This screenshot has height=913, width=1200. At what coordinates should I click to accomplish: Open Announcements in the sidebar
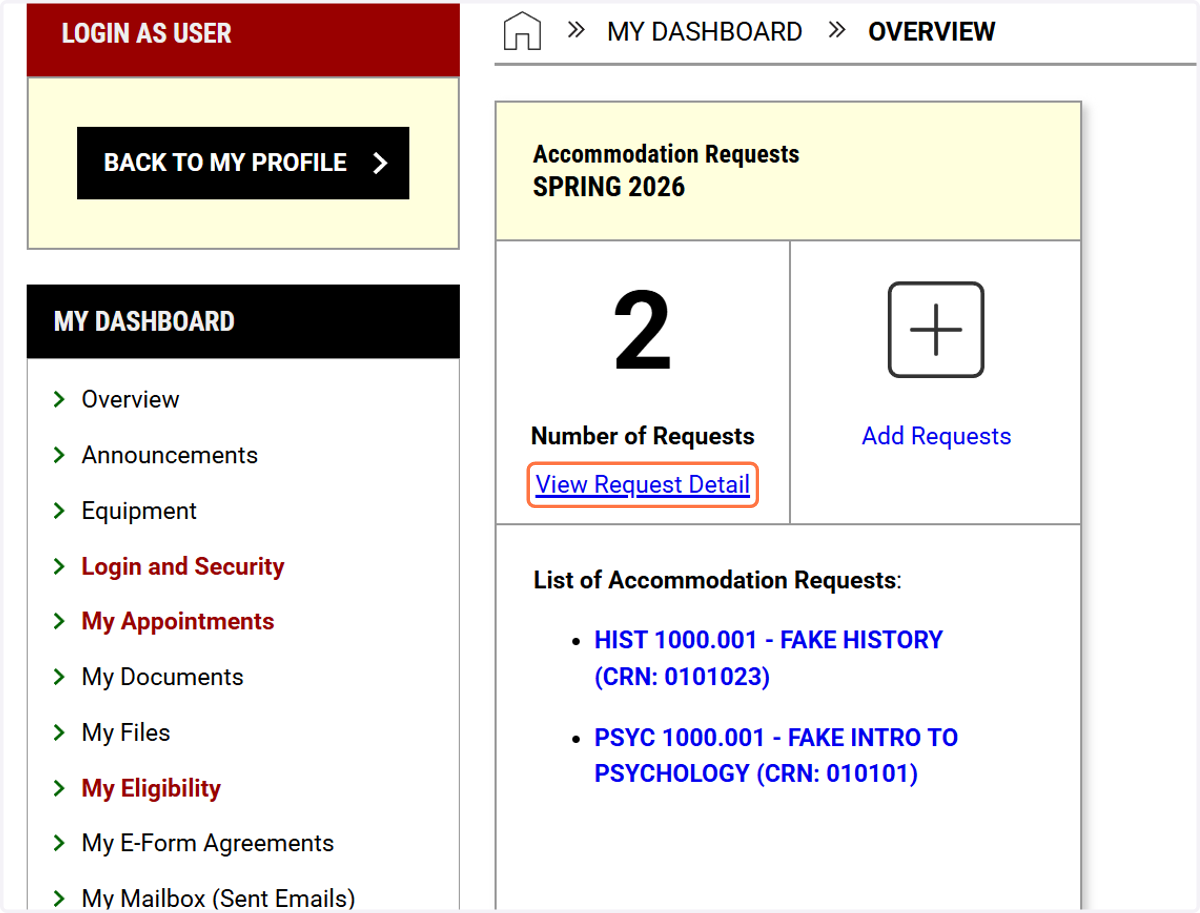[169, 455]
